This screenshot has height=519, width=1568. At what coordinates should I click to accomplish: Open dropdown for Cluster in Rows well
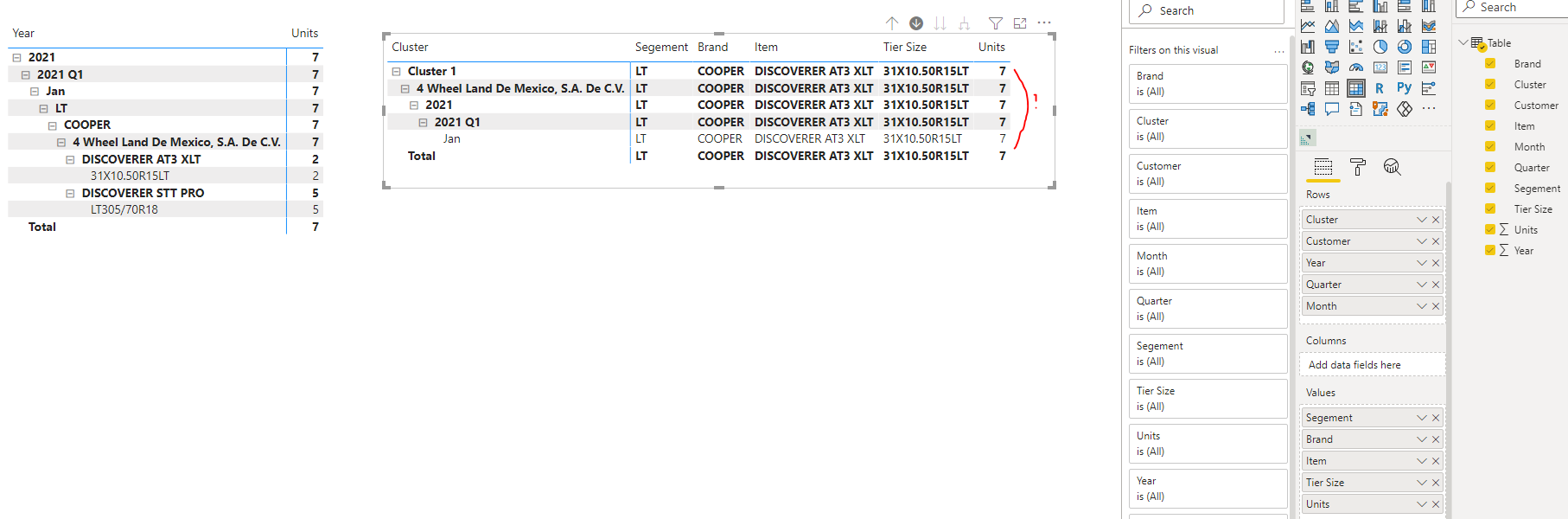1421,220
